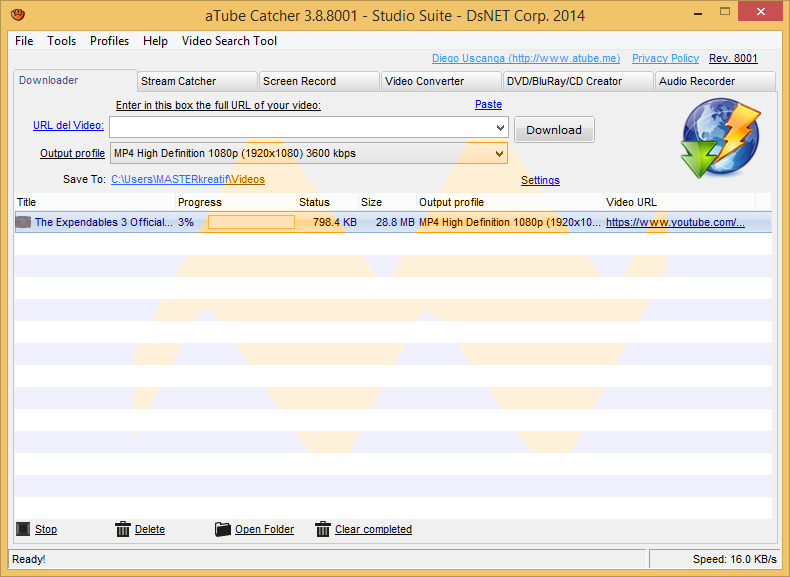Open the Video Search Tool menu
The width and height of the screenshot is (790, 577).
[x=229, y=41]
